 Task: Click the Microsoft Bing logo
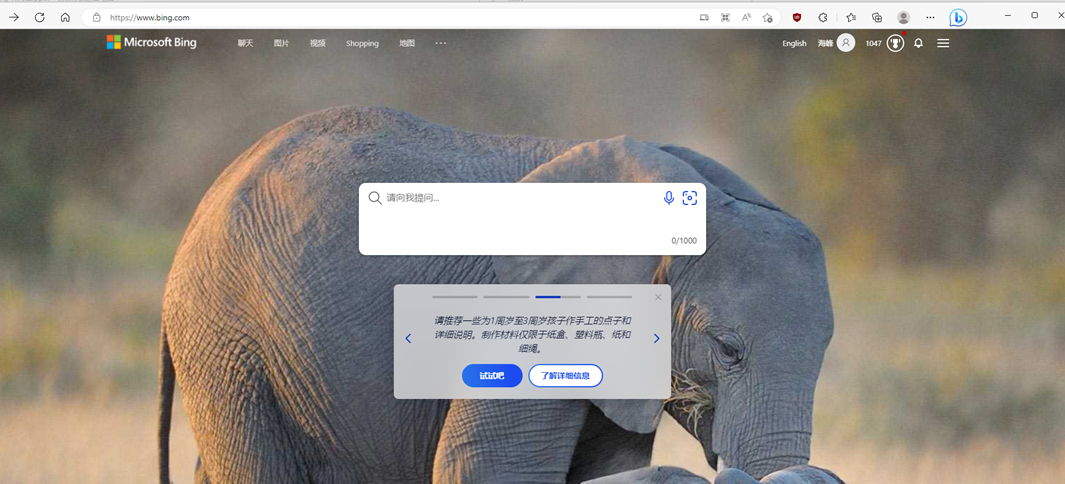tap(151, 42)
